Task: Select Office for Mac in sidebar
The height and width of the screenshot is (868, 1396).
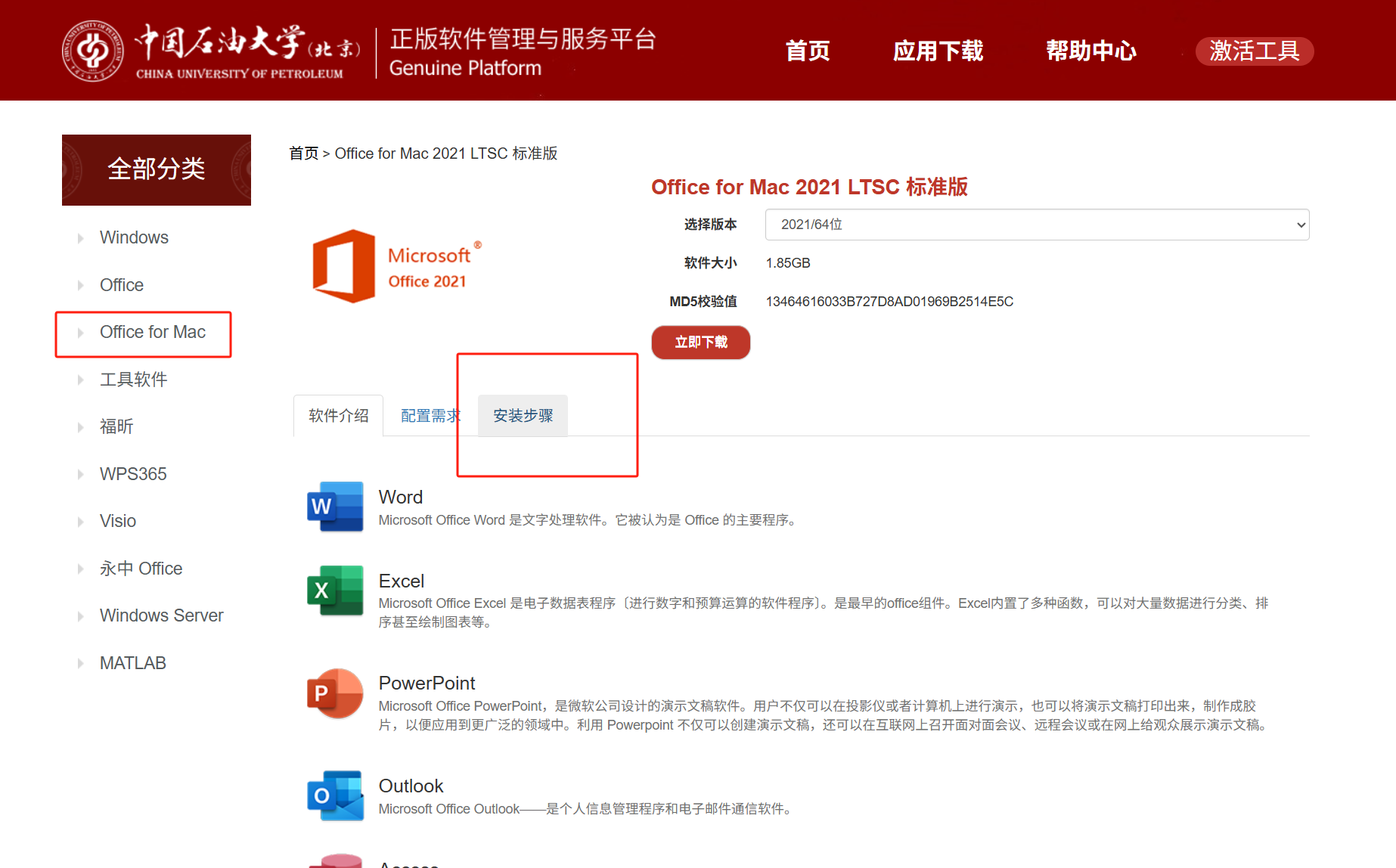Action: [152, 333]
